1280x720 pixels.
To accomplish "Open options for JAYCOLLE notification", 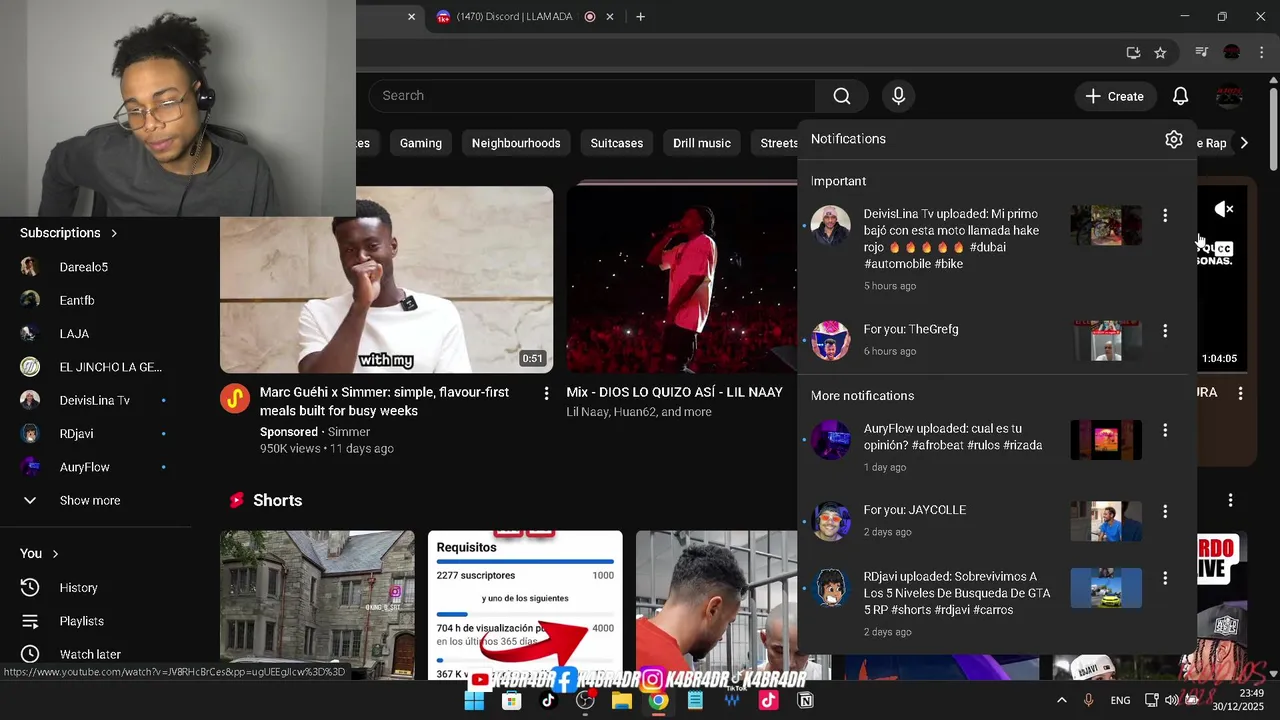I will [x=1165, y=511].
